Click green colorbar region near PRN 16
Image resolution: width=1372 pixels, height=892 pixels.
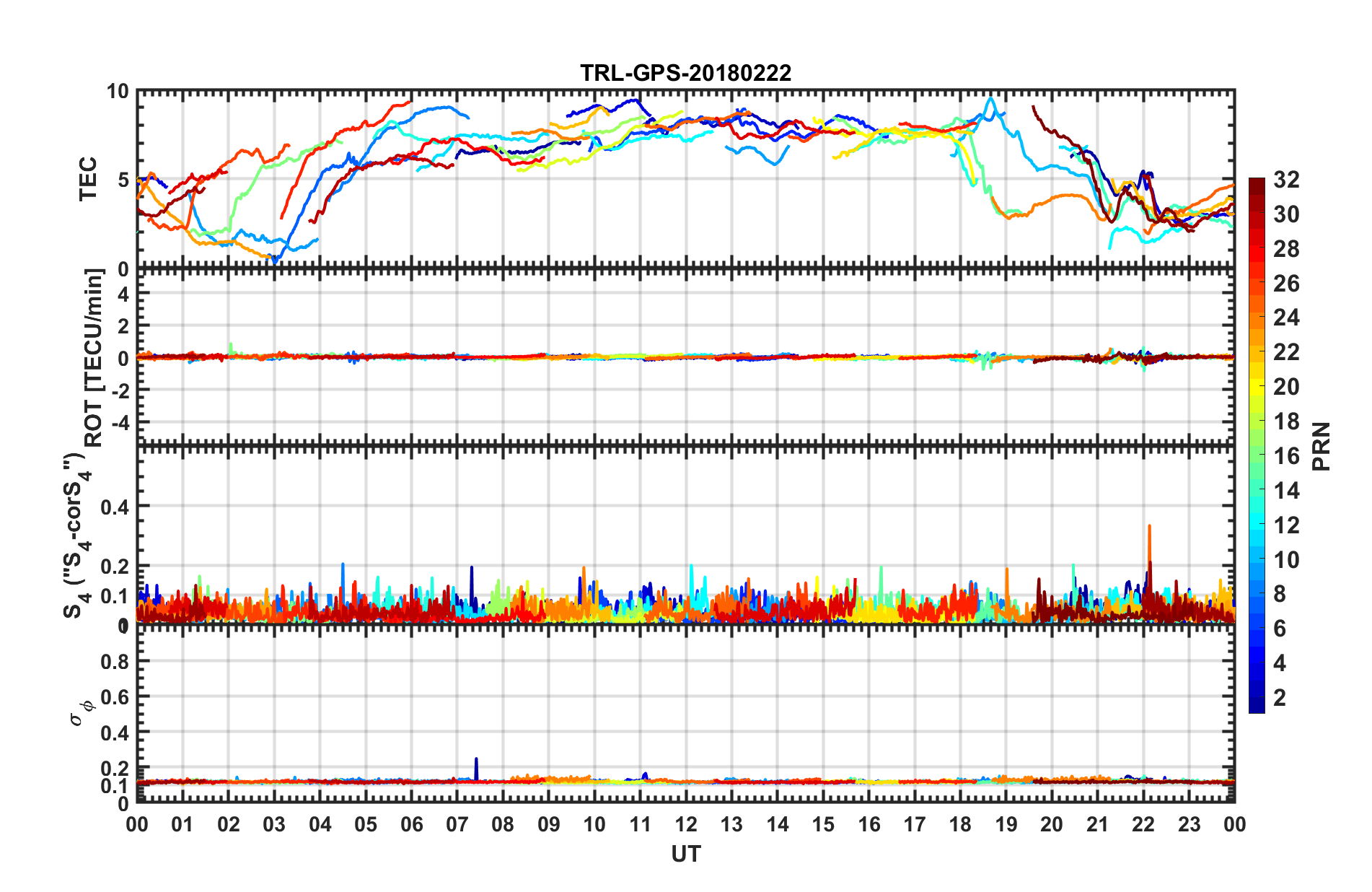click(x=1257, y=456)
